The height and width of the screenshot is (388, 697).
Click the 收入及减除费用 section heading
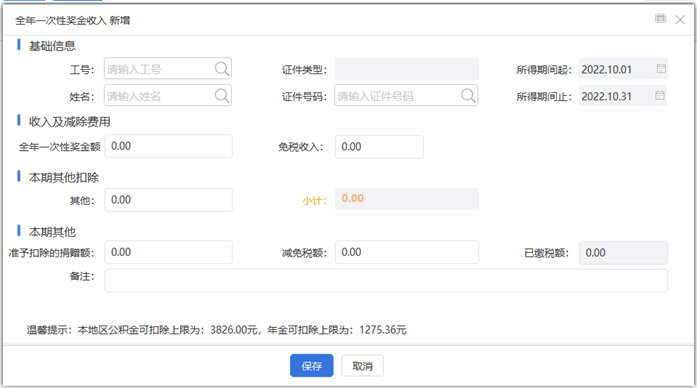point(70,122)
